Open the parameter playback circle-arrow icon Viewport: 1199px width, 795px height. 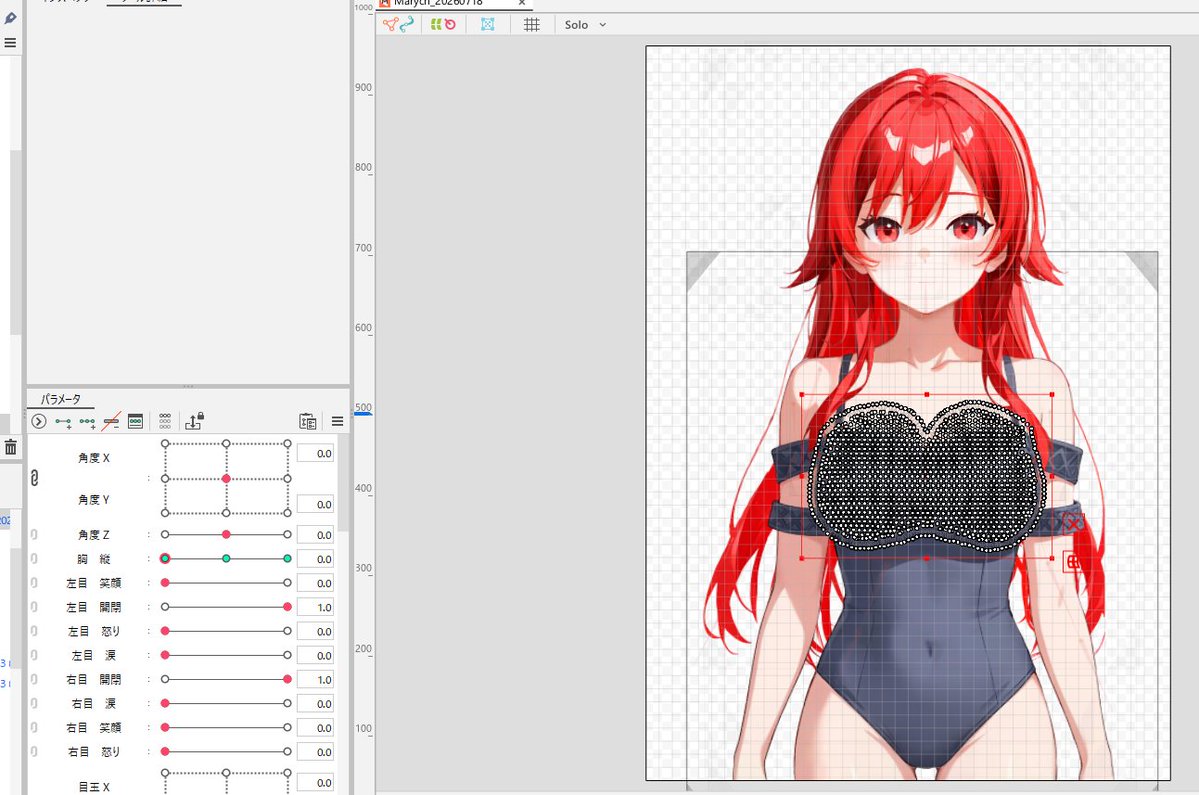tap(39, 421)
